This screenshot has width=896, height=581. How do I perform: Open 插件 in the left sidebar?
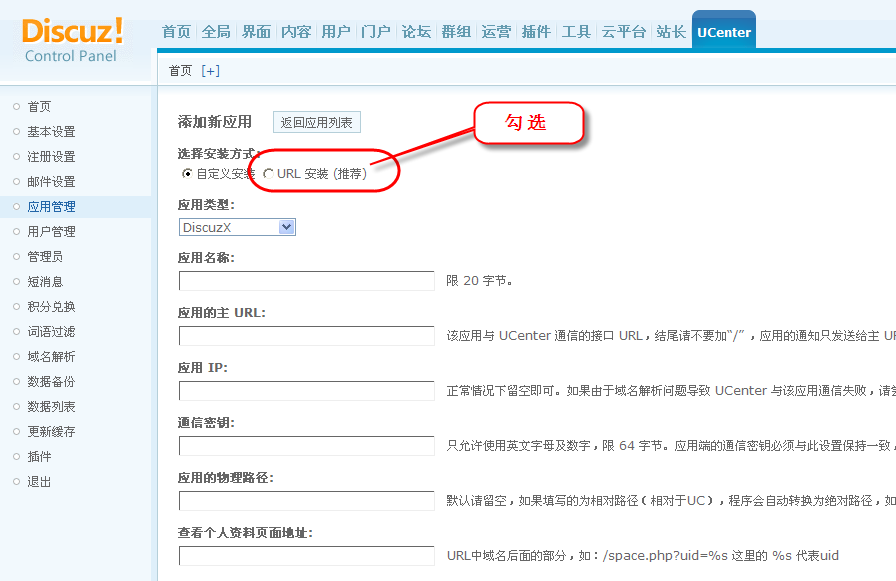pyautogui.click(x=39, y=457)
